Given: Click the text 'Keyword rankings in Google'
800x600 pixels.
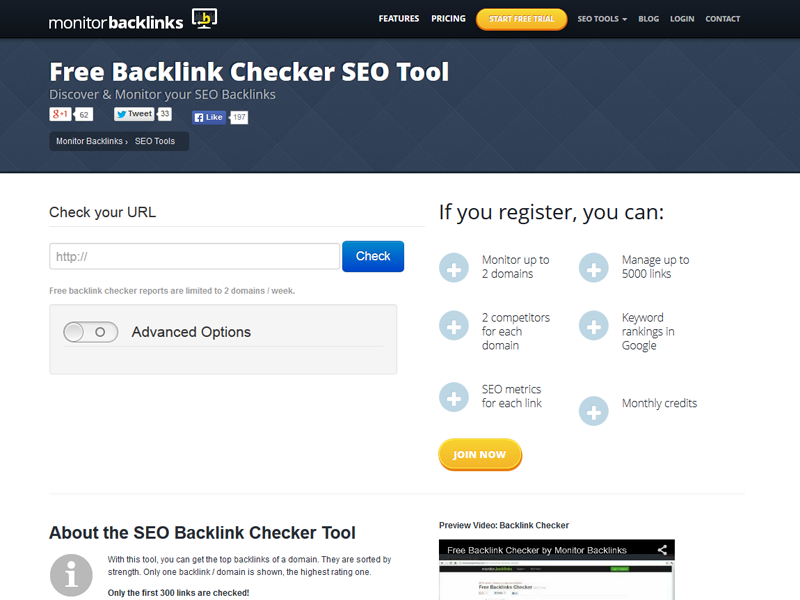Looking at the screenshot, I should pos(648,332).
